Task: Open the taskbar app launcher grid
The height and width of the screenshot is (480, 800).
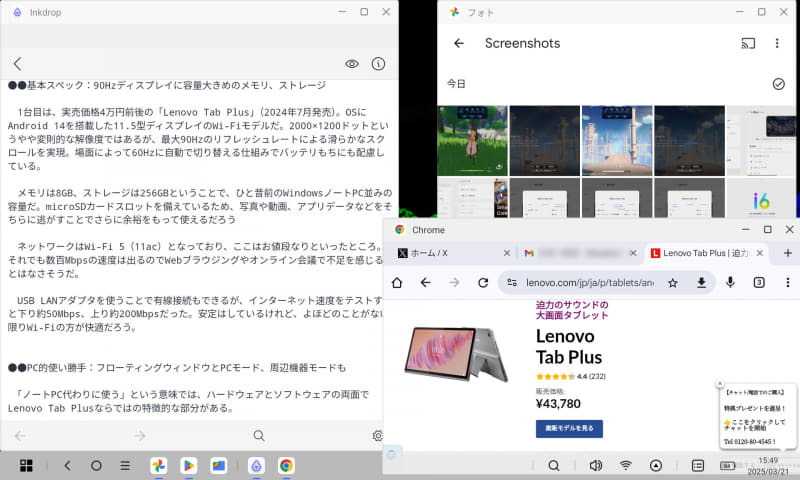Action: click(26, 465)
